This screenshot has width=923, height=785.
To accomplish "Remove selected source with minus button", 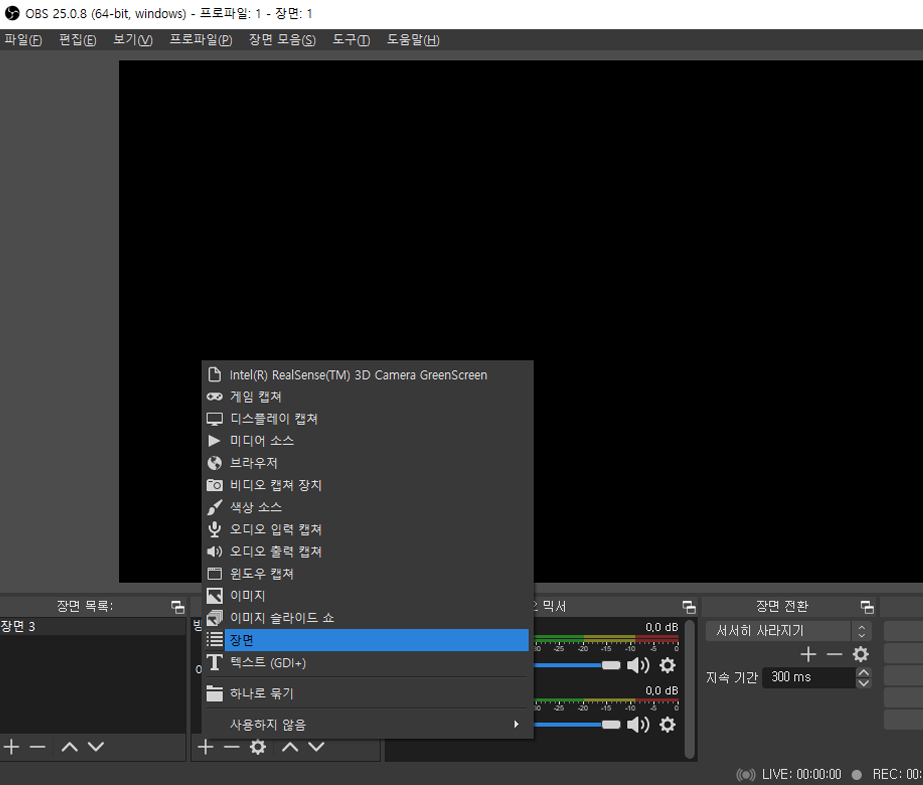I will click(231, 747).
